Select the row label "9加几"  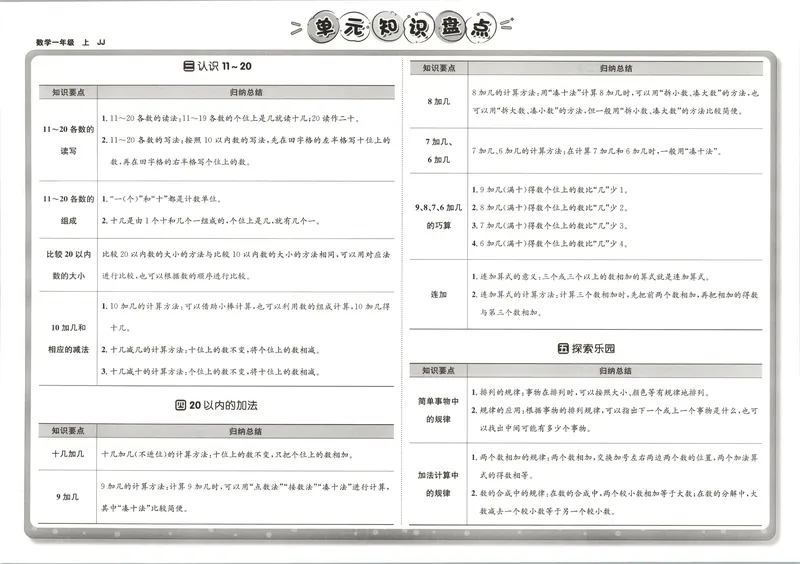tap(67, 497)
